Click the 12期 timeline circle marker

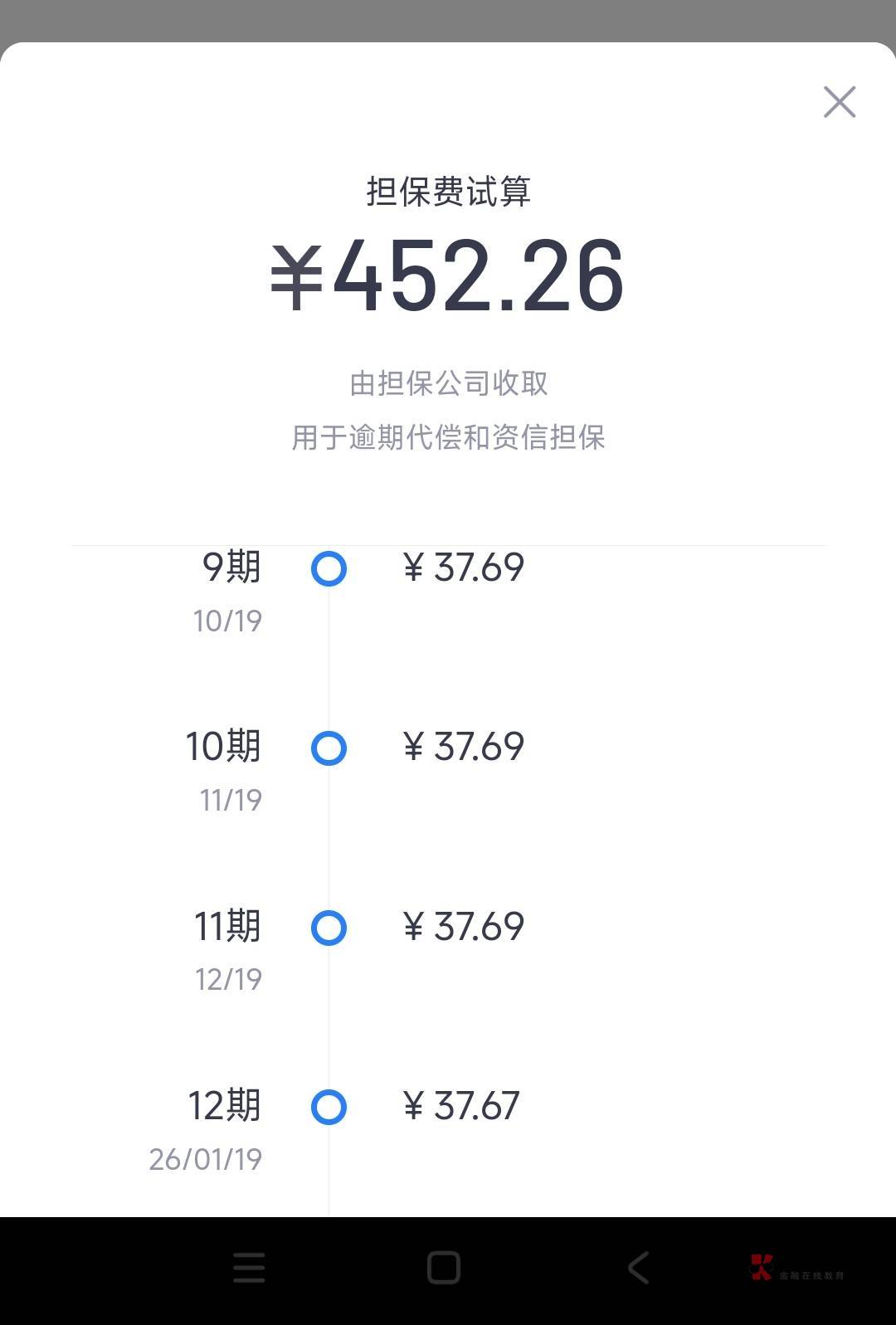pos(329,1107)
